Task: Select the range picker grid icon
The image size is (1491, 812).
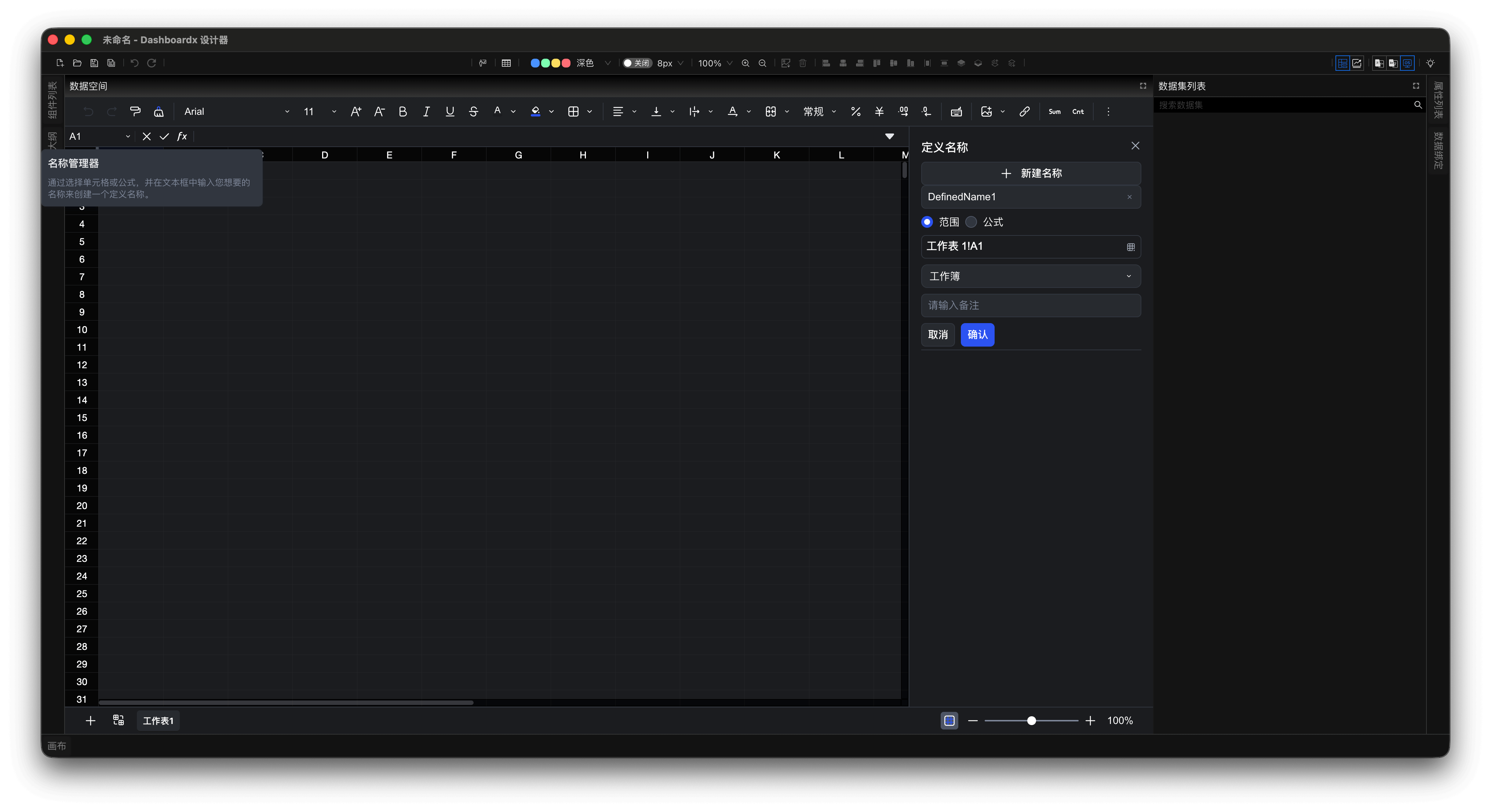Action: click(x=1130, y=246)
